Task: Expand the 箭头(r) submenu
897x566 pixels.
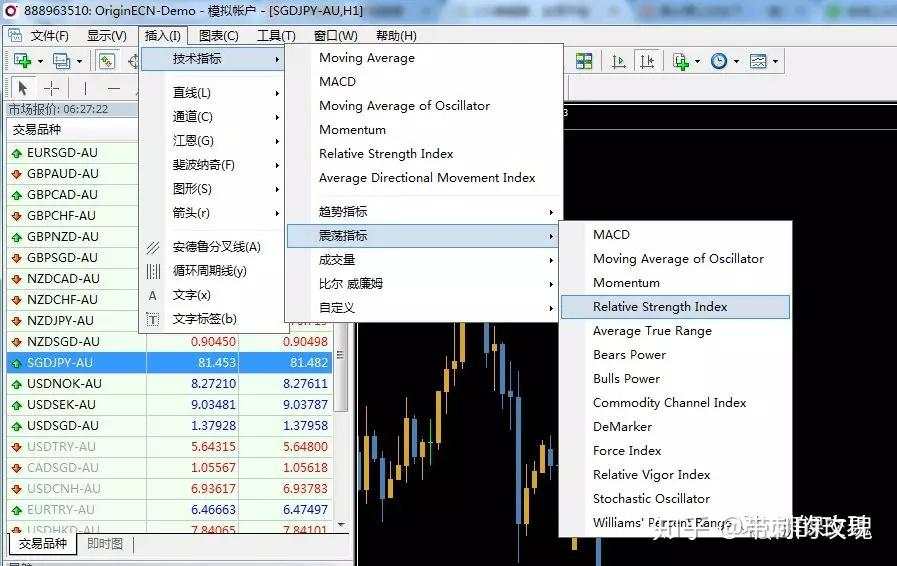Action: tap(213, 213)
